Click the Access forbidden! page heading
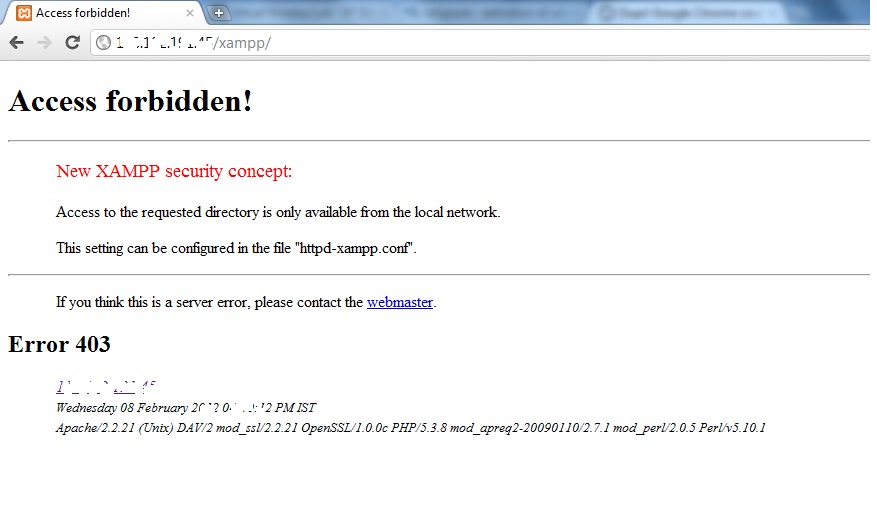 click(x=130, y=101)
